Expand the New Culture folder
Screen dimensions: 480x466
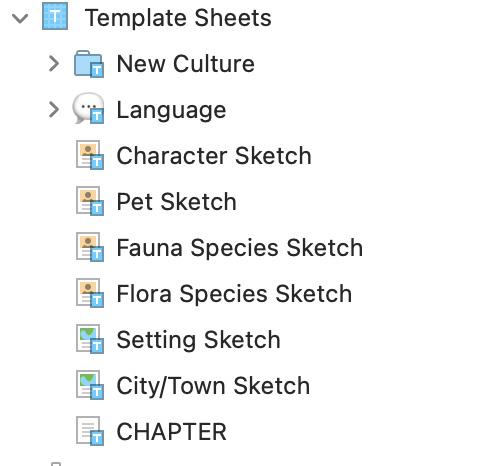(54, 64)
